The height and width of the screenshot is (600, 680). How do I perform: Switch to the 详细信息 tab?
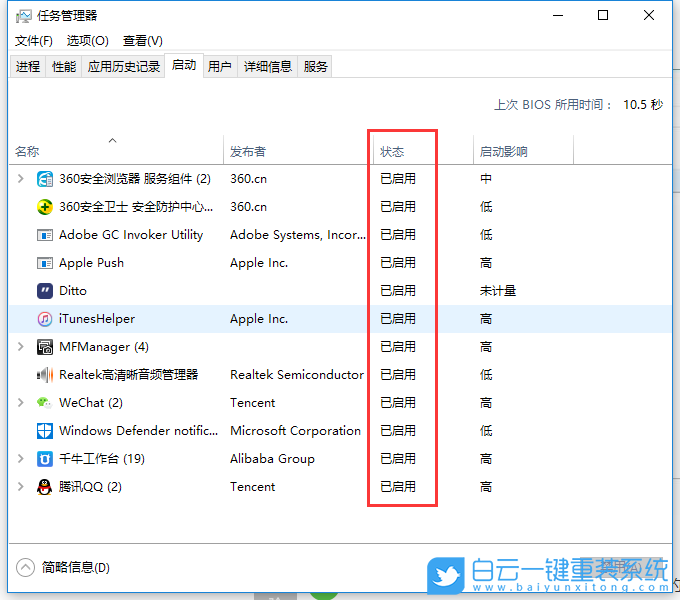point(268,66)
